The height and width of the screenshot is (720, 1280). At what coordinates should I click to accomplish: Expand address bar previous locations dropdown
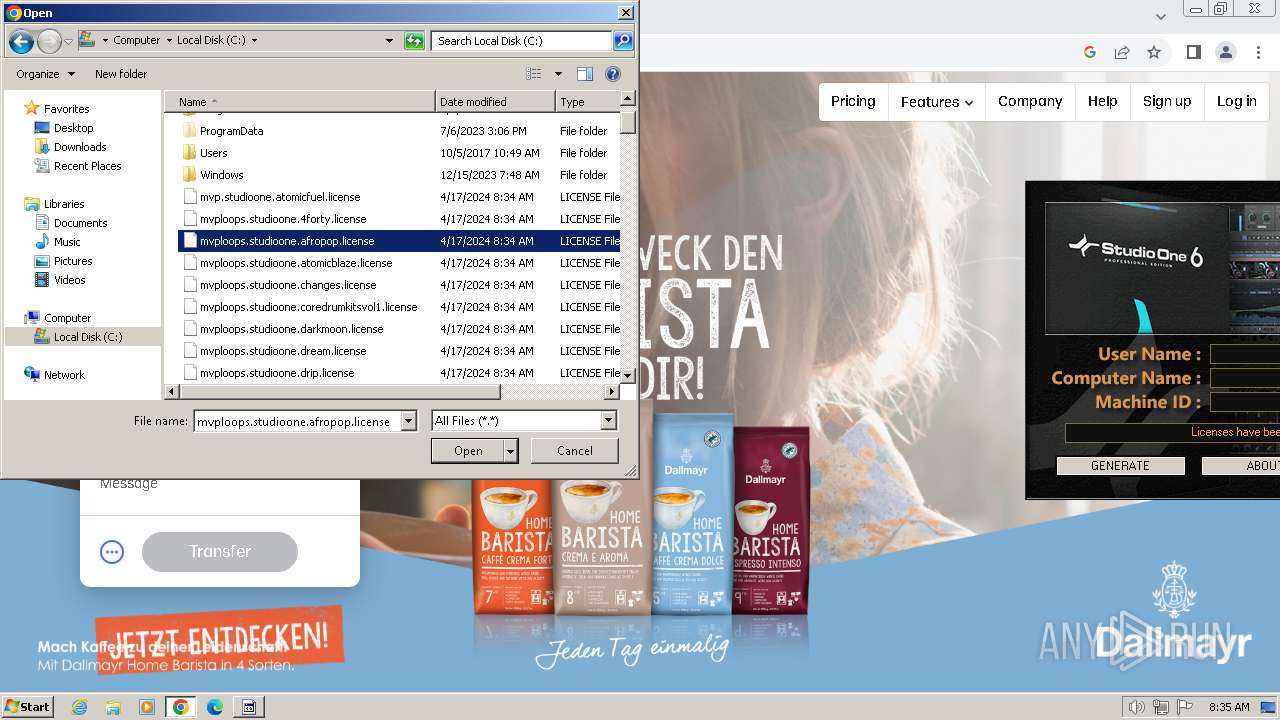(x=390, y=41)
